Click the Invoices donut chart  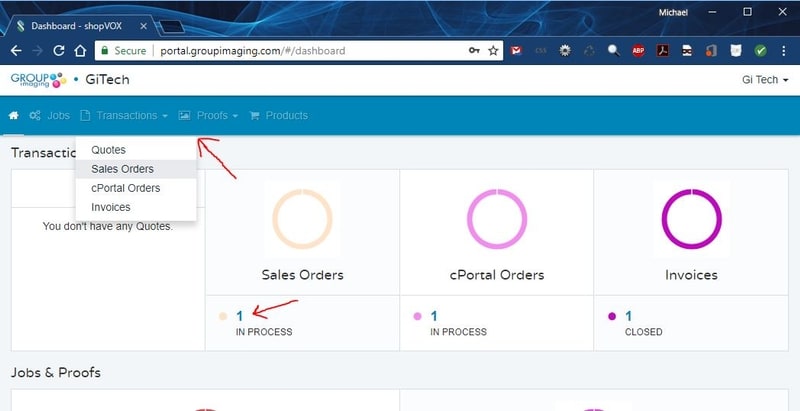(691, 219)
